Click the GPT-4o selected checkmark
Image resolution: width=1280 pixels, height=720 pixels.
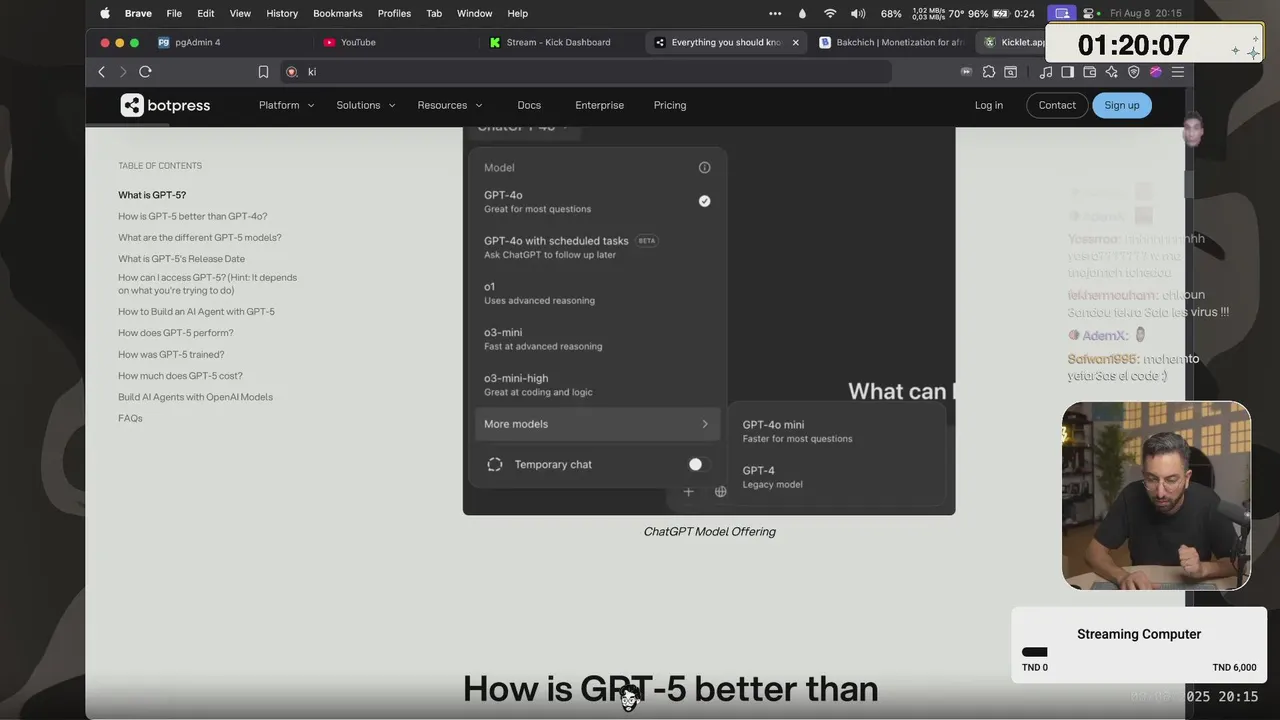coord(704,201)
